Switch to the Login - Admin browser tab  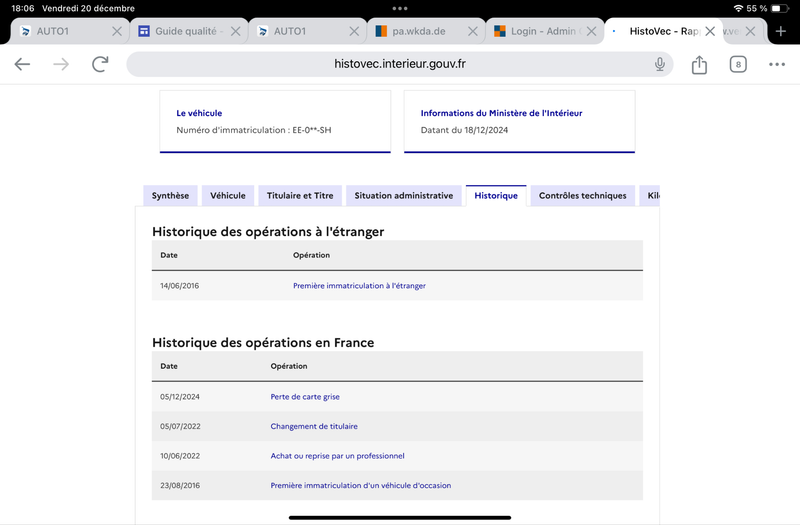click(545, 31)
